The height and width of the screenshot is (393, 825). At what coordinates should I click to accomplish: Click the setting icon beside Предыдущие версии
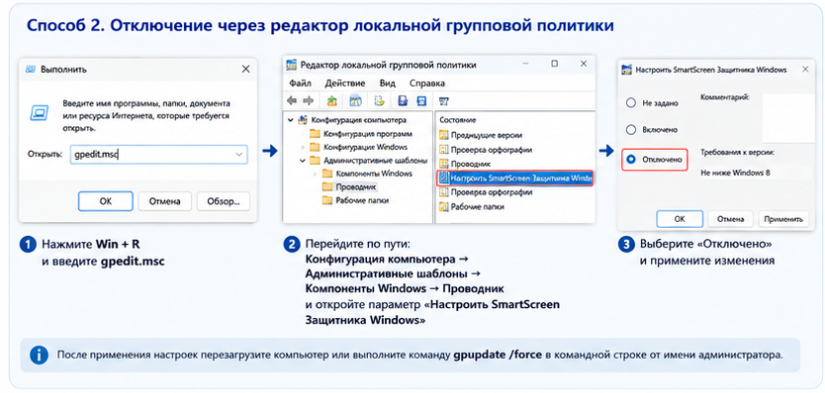pyautogui.click(x=444, y=135)
